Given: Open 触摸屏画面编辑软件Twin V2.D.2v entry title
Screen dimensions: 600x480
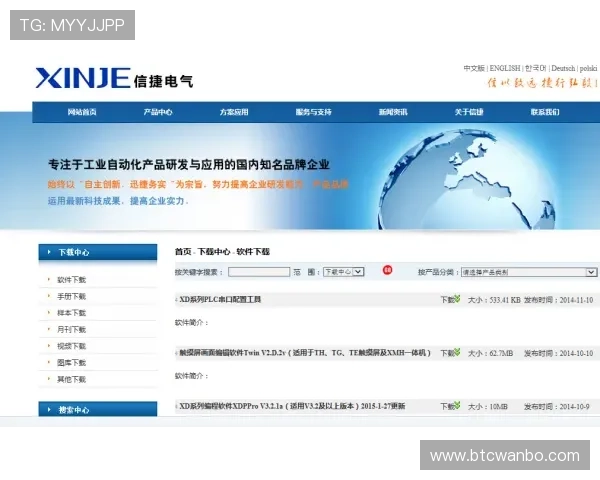Looking at the screenshot, I should coord(305,353).
